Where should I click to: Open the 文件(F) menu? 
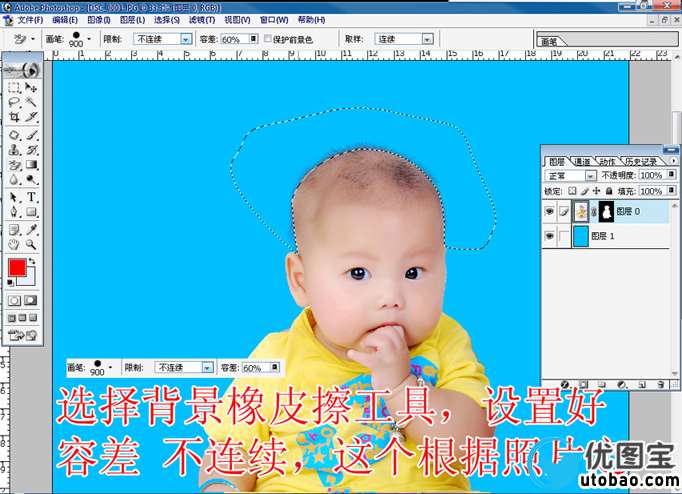pos(30,20)
